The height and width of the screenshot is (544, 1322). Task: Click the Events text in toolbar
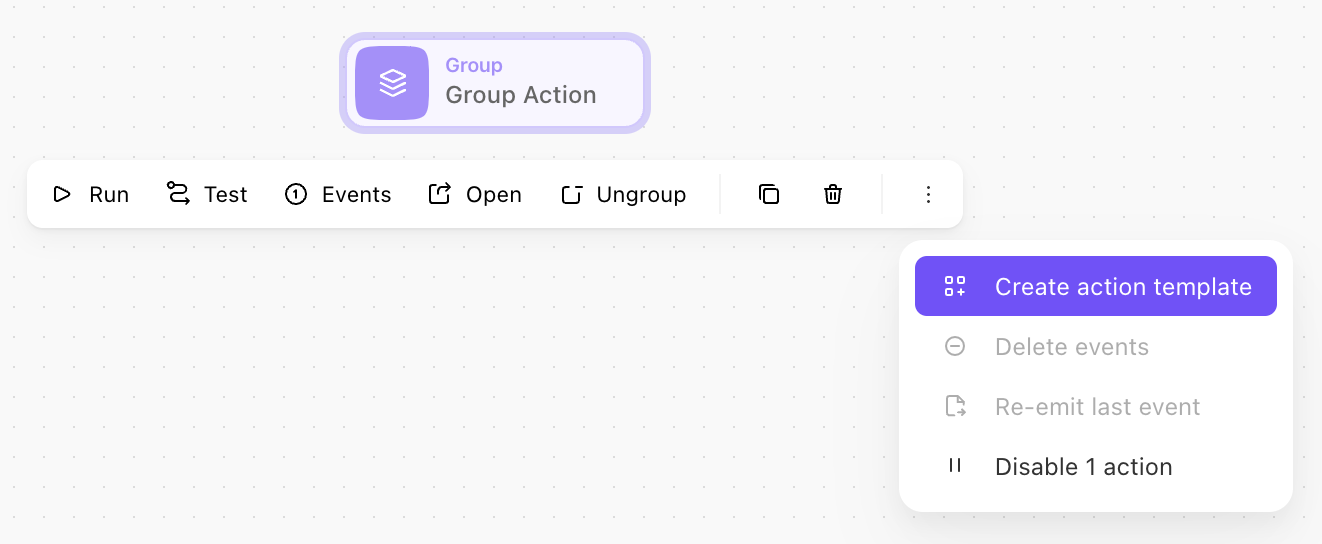tap(356, 195)
